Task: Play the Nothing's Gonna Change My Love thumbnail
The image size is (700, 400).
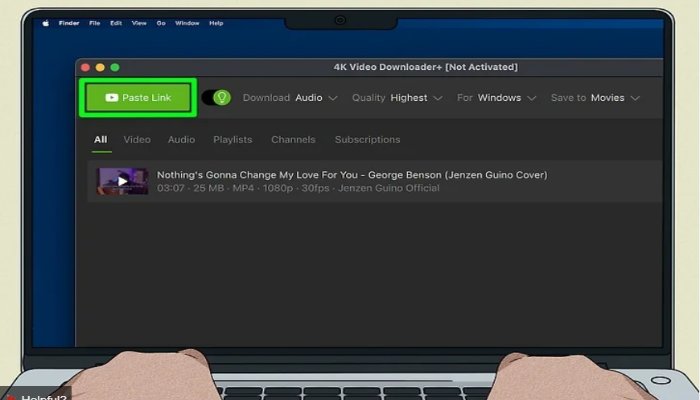Action: click(122, 181)
